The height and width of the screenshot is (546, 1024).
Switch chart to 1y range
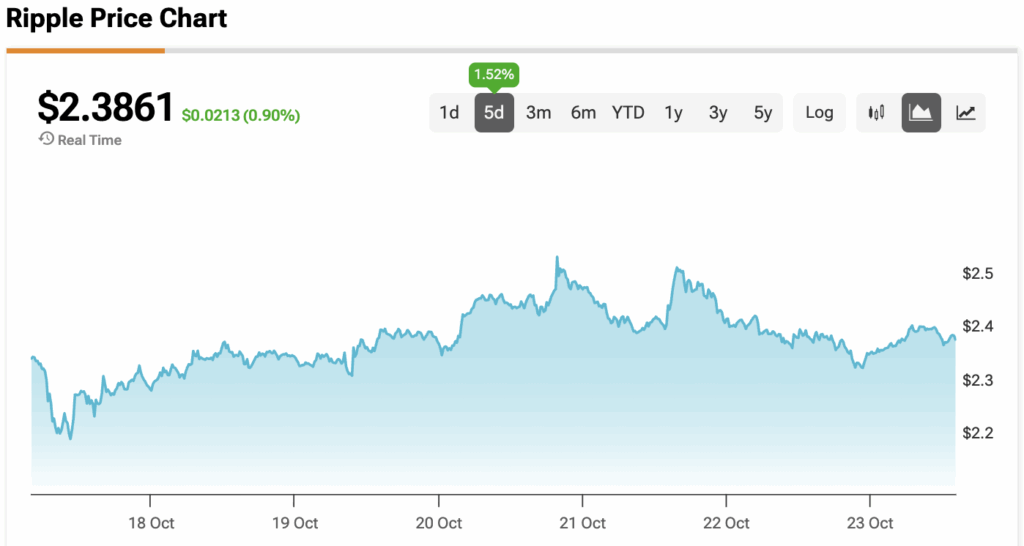click(673, 113)
